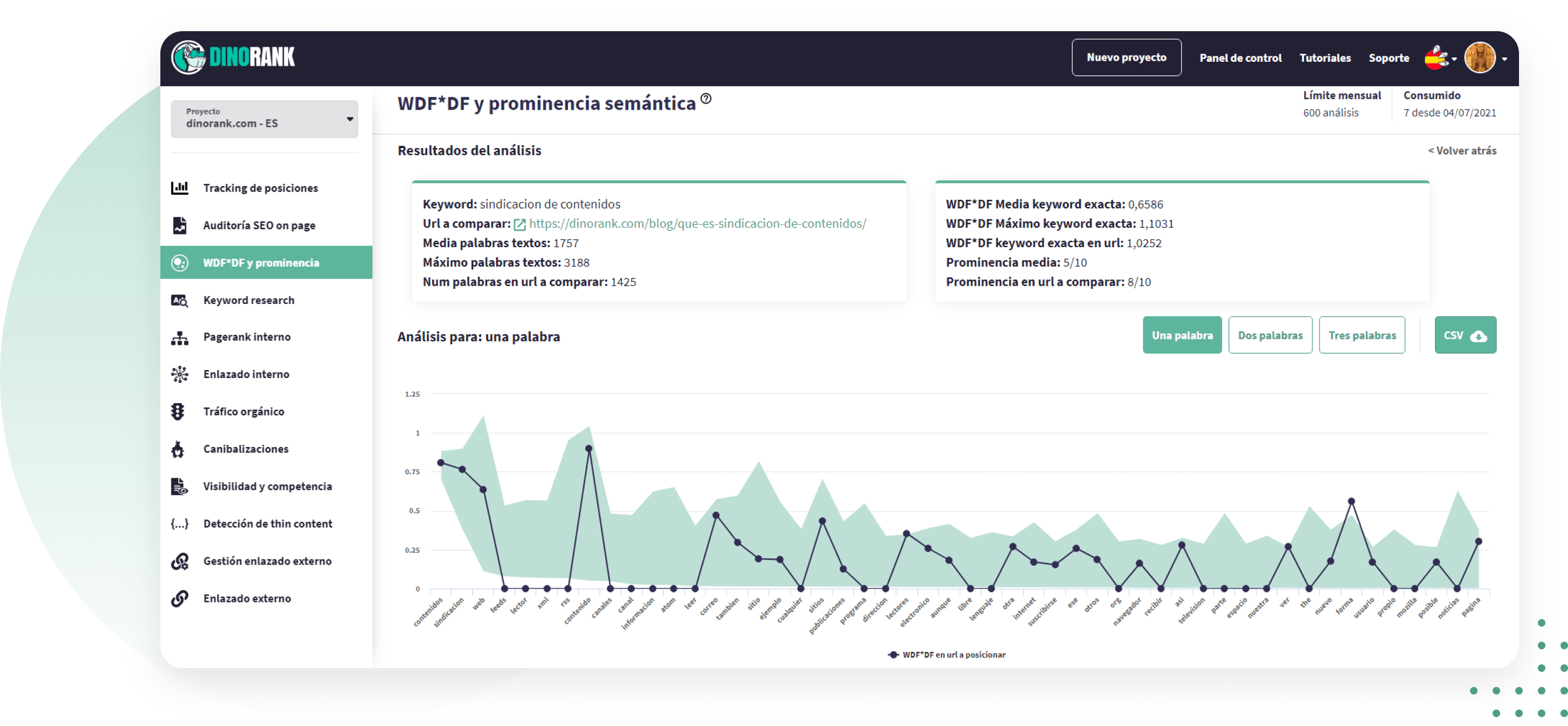Switch to Tres palabras analysis
Screen dimensions: 1568x726
pos(1363,335)
